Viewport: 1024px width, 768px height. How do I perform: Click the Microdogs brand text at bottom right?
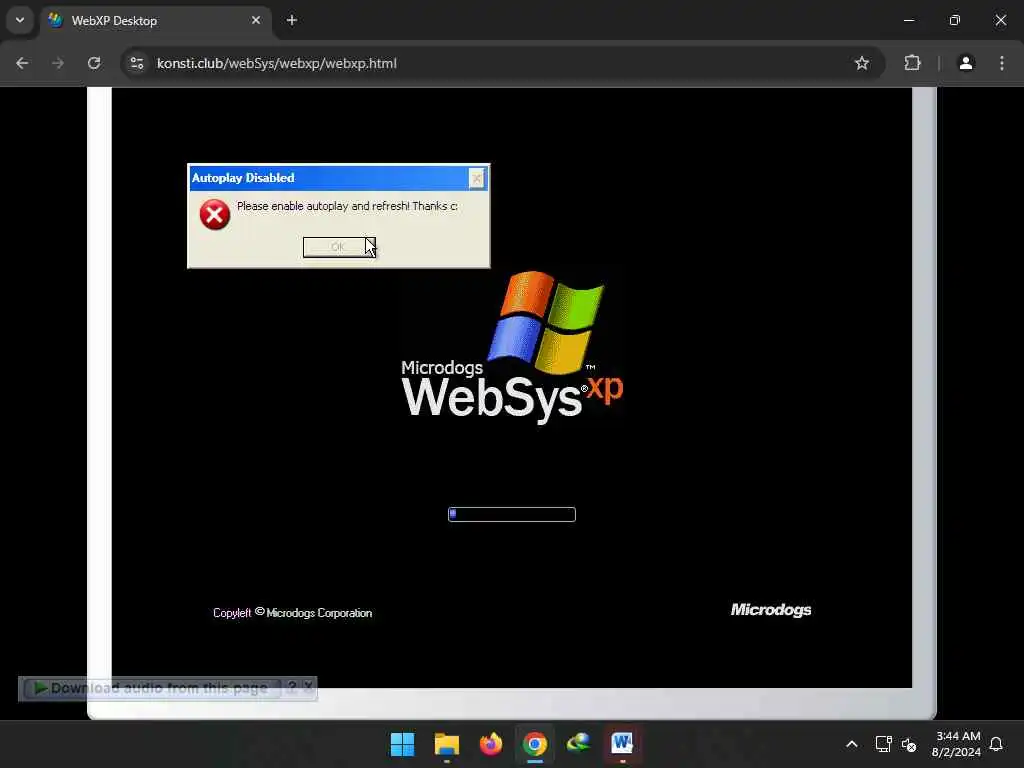coord(771,609)
